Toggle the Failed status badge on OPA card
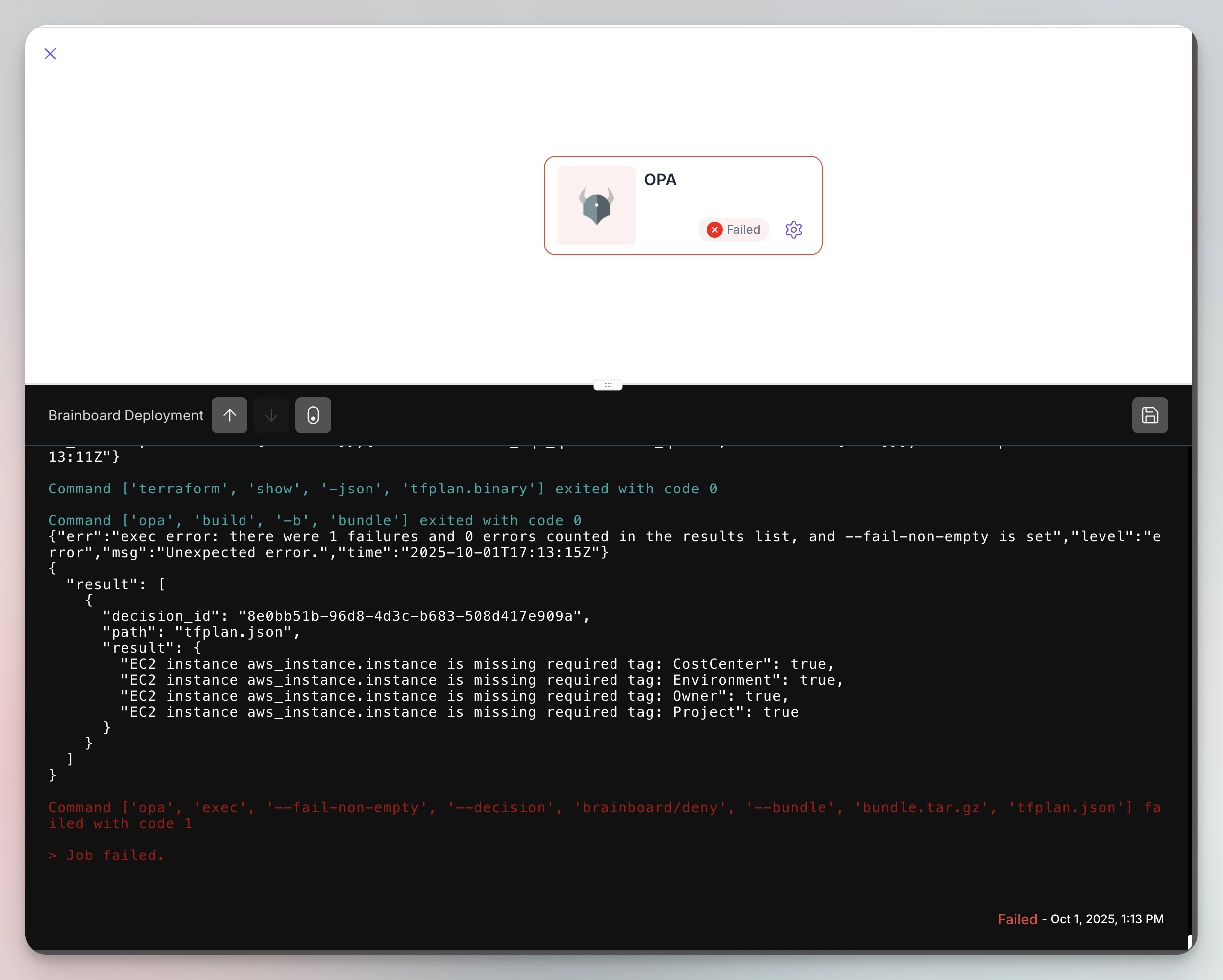This screenshot has width=1223, height=980. (x=733, y=229)
